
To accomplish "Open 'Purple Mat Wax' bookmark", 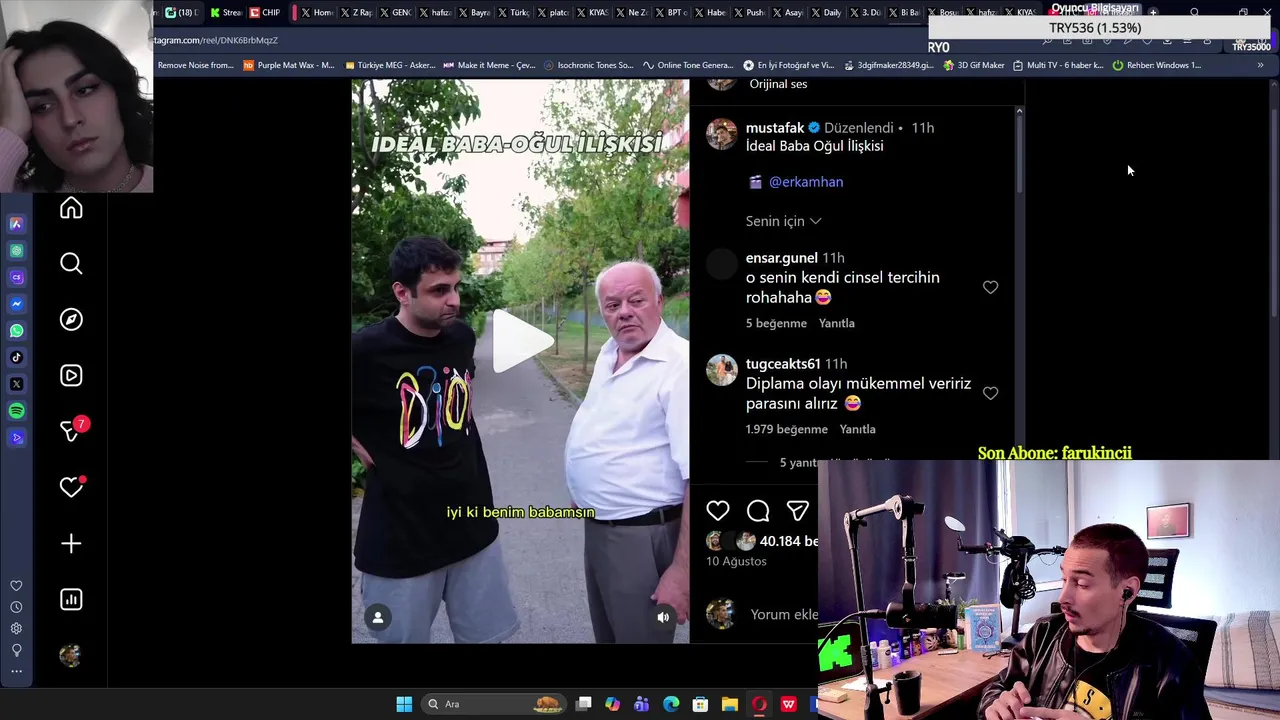I will click(289, 65).
